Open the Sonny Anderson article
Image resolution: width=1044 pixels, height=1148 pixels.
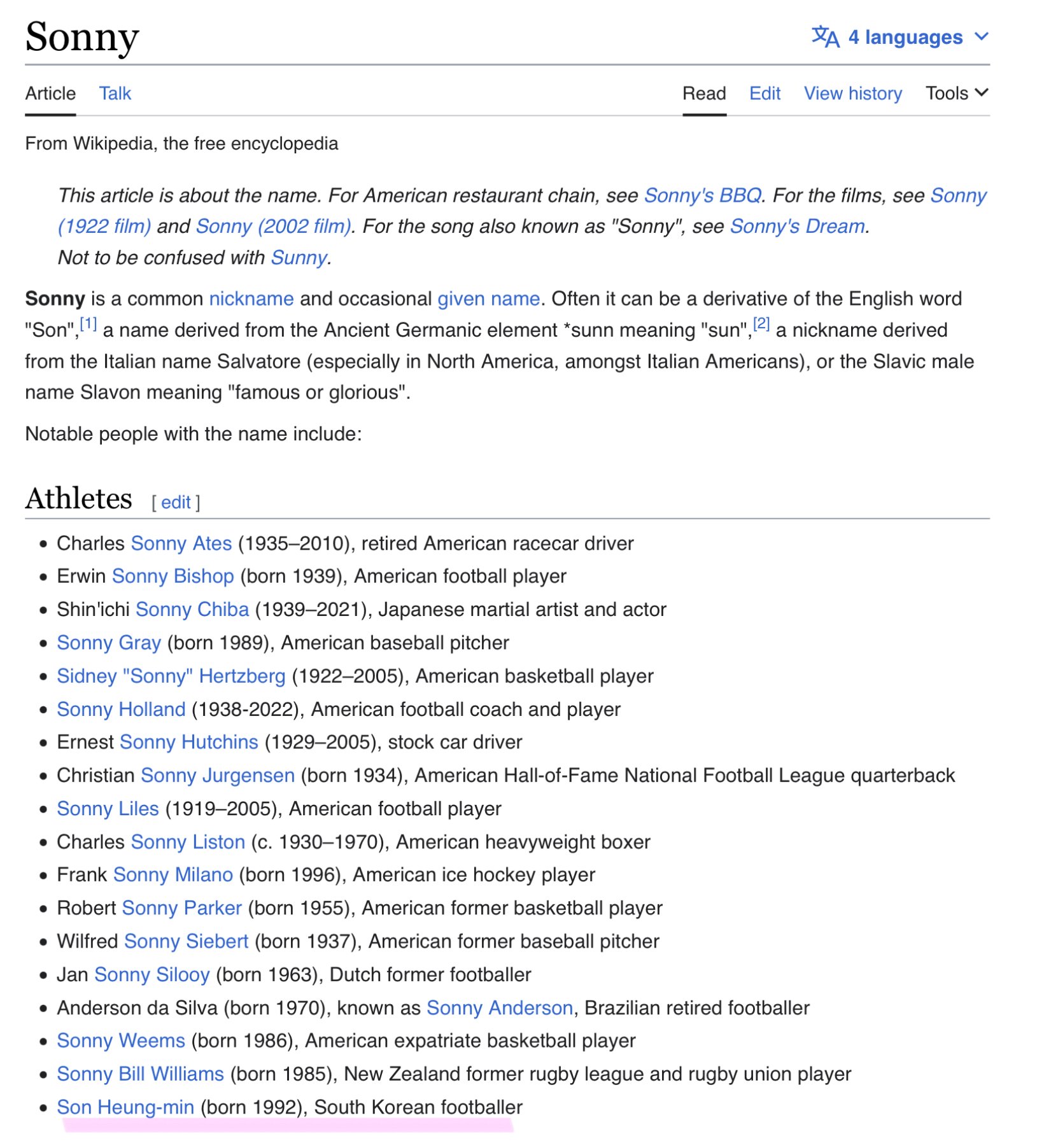pos(500,1007)
